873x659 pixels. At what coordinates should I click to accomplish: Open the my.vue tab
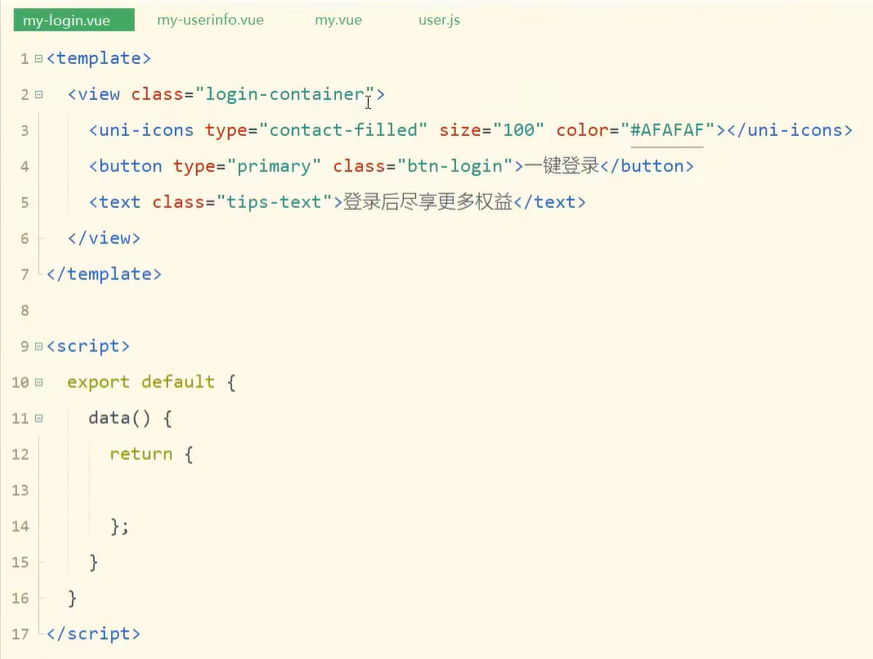tap(338, 20)
